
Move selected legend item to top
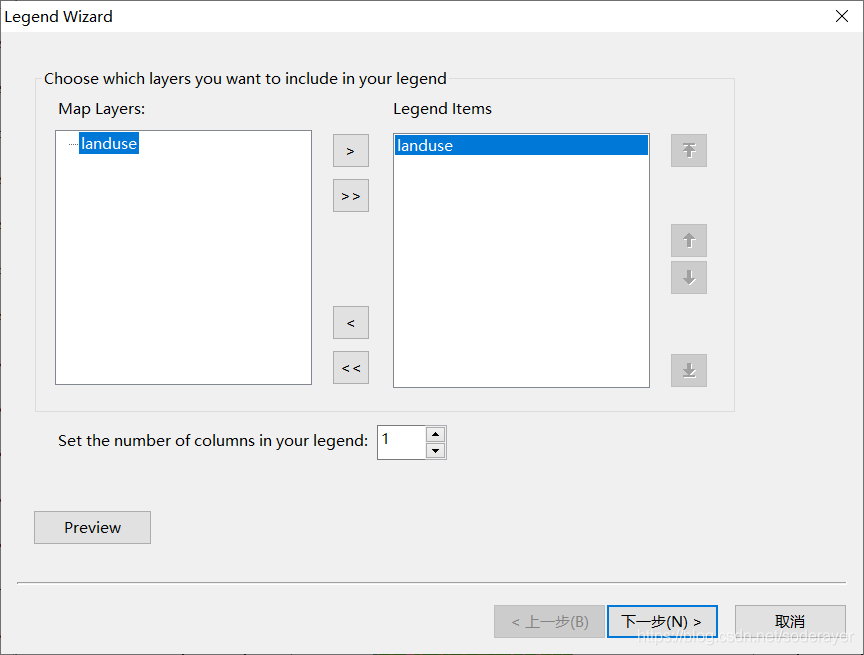[689, 150]
